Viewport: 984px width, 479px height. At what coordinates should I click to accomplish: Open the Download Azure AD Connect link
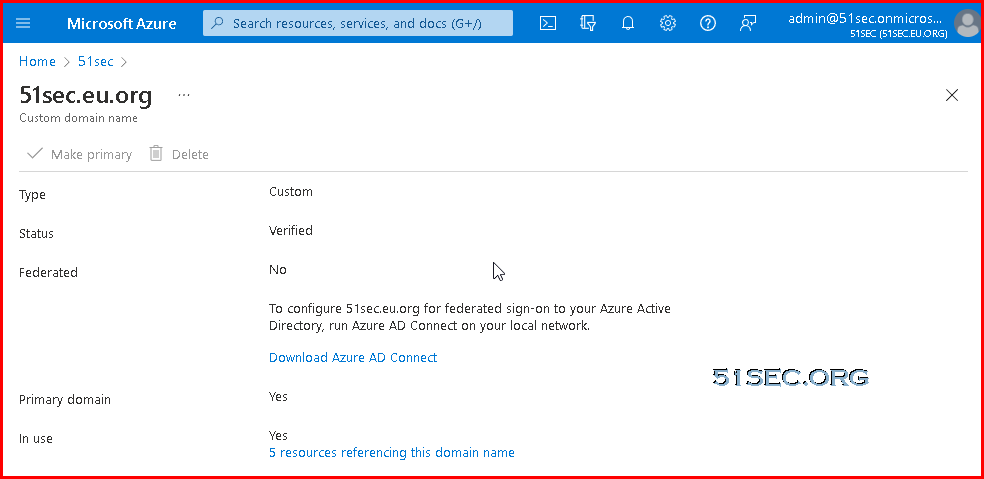353,357
